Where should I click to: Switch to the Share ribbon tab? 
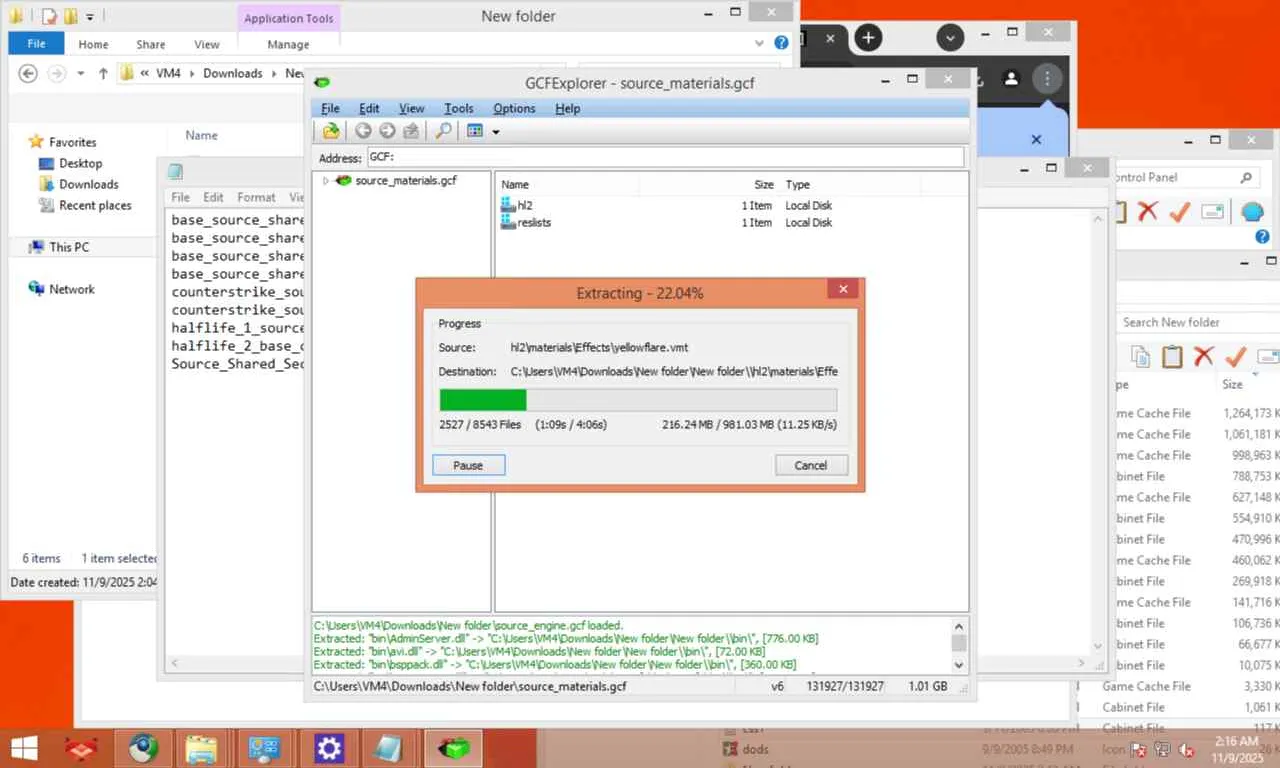pyautogui.click(x=151, y=44)
